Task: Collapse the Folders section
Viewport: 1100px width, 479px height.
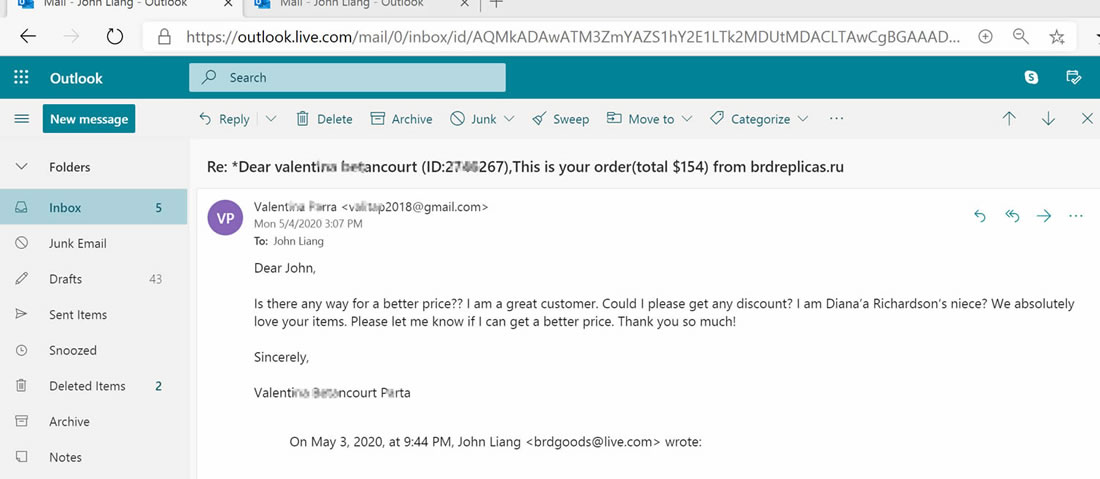Action: pos(21,167)
